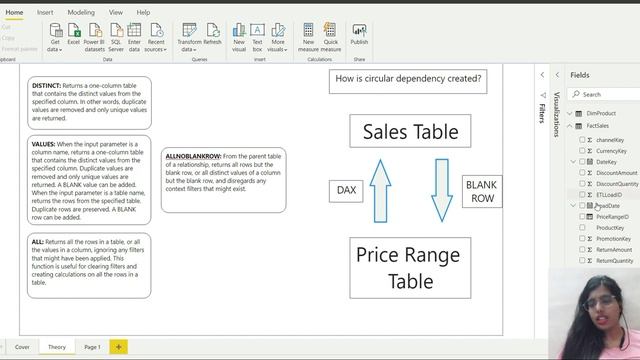Check the channelKey field

coord(582,140)
